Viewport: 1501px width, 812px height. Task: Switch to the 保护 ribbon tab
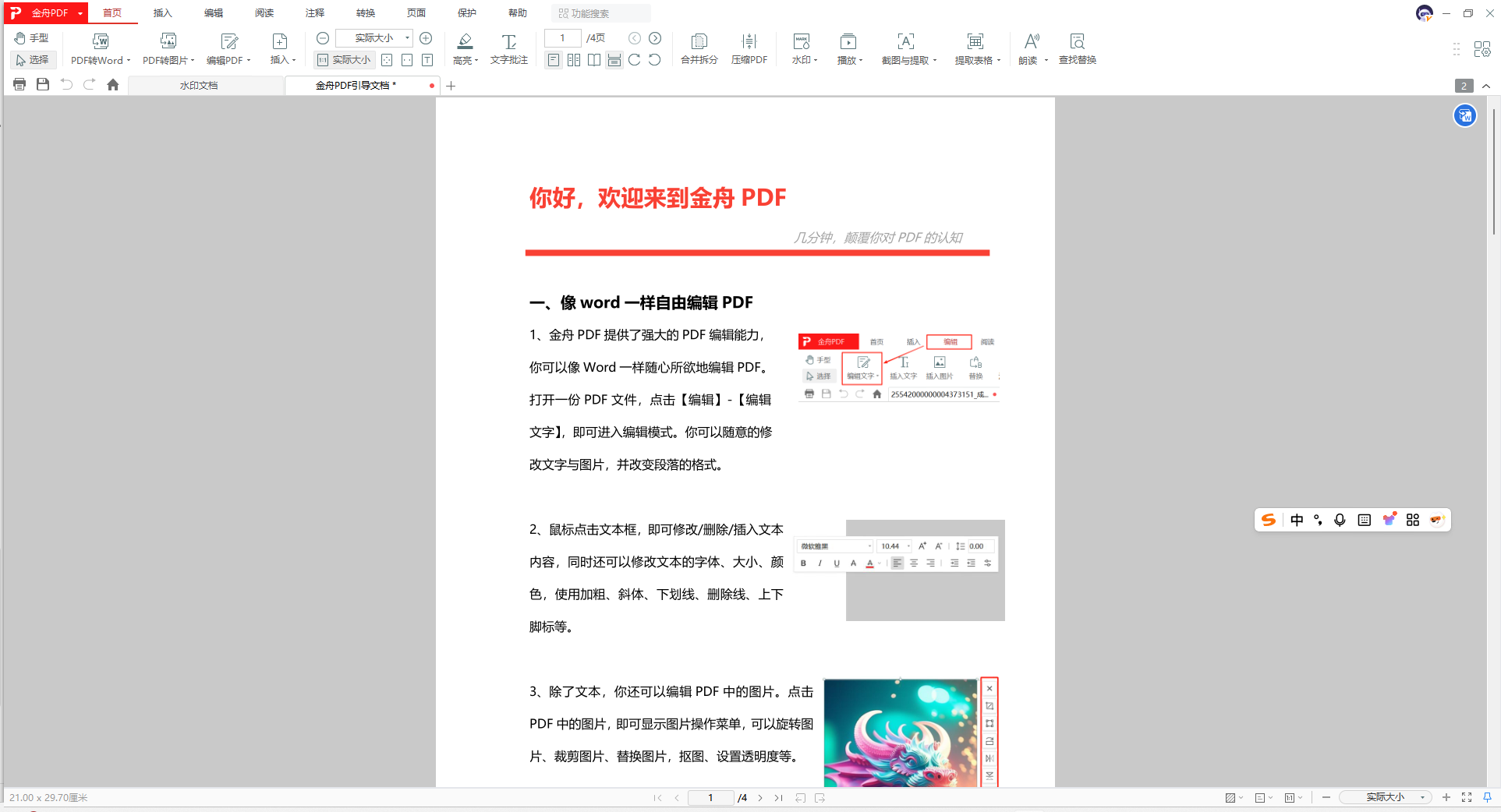click(x=466, y=13)
